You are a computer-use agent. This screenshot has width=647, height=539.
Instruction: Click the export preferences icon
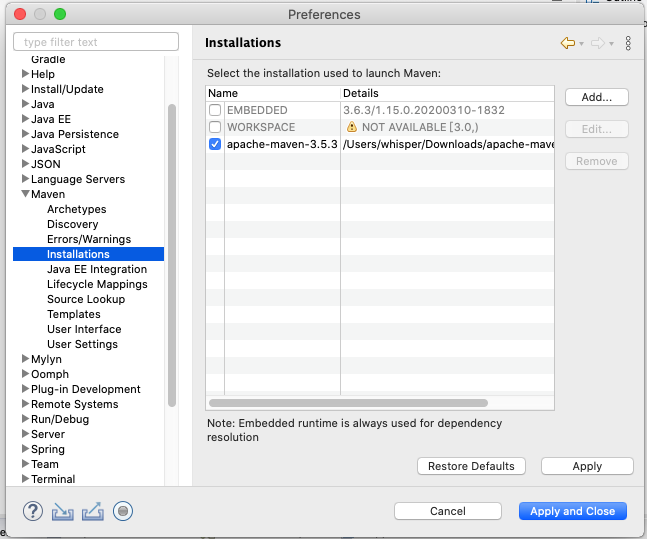(x=93, y=511)
